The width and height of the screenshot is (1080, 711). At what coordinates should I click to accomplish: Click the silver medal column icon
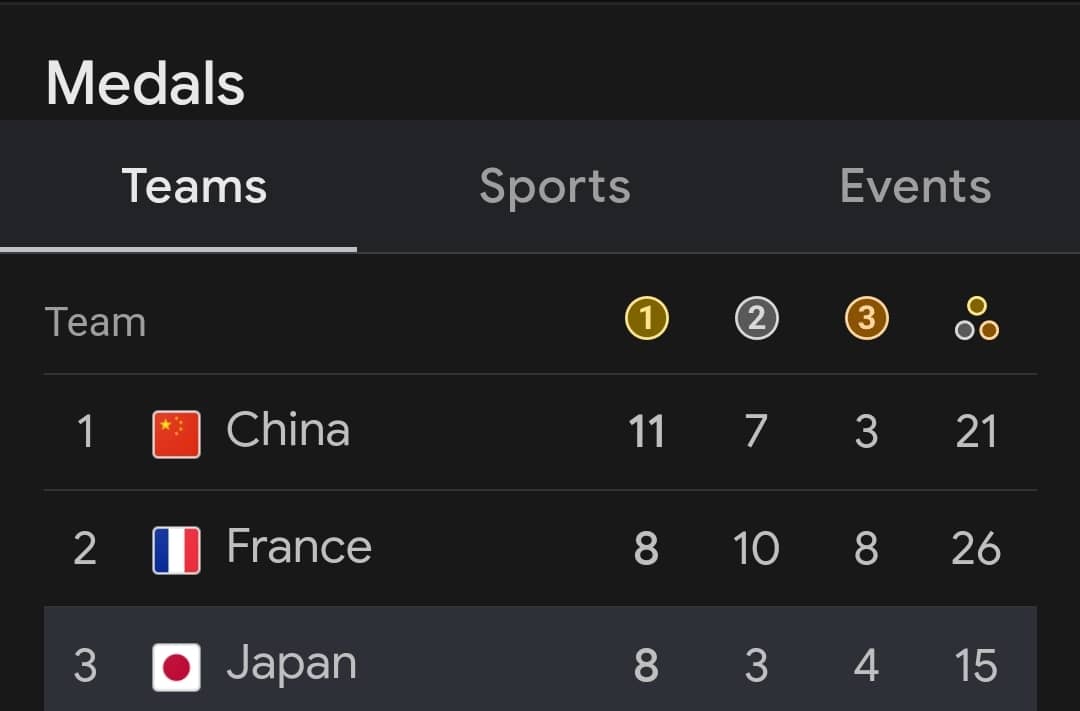click(x=756, y=318)
